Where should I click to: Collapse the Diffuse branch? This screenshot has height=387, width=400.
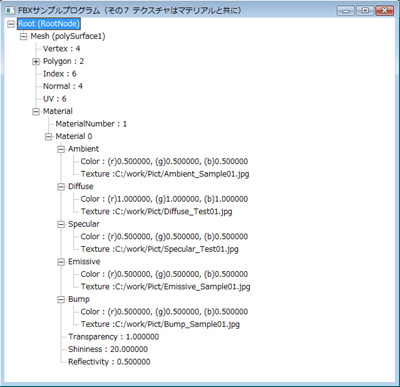pos(61,187)
